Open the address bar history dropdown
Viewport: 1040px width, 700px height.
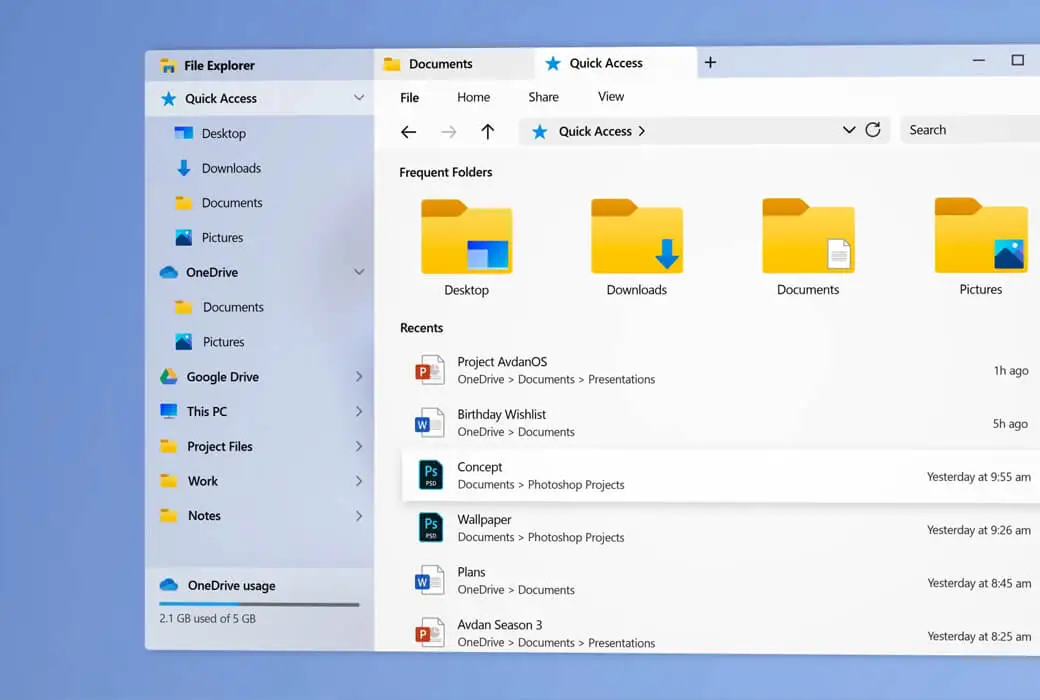(x=849, y=129)
